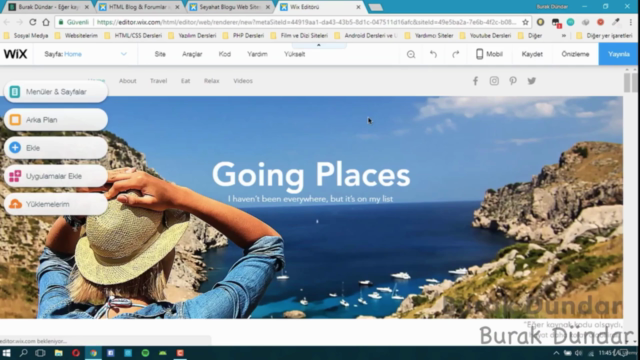
Task: Expand the Sayfa: Home page dropdown
Action: click(x=124, y=54)
